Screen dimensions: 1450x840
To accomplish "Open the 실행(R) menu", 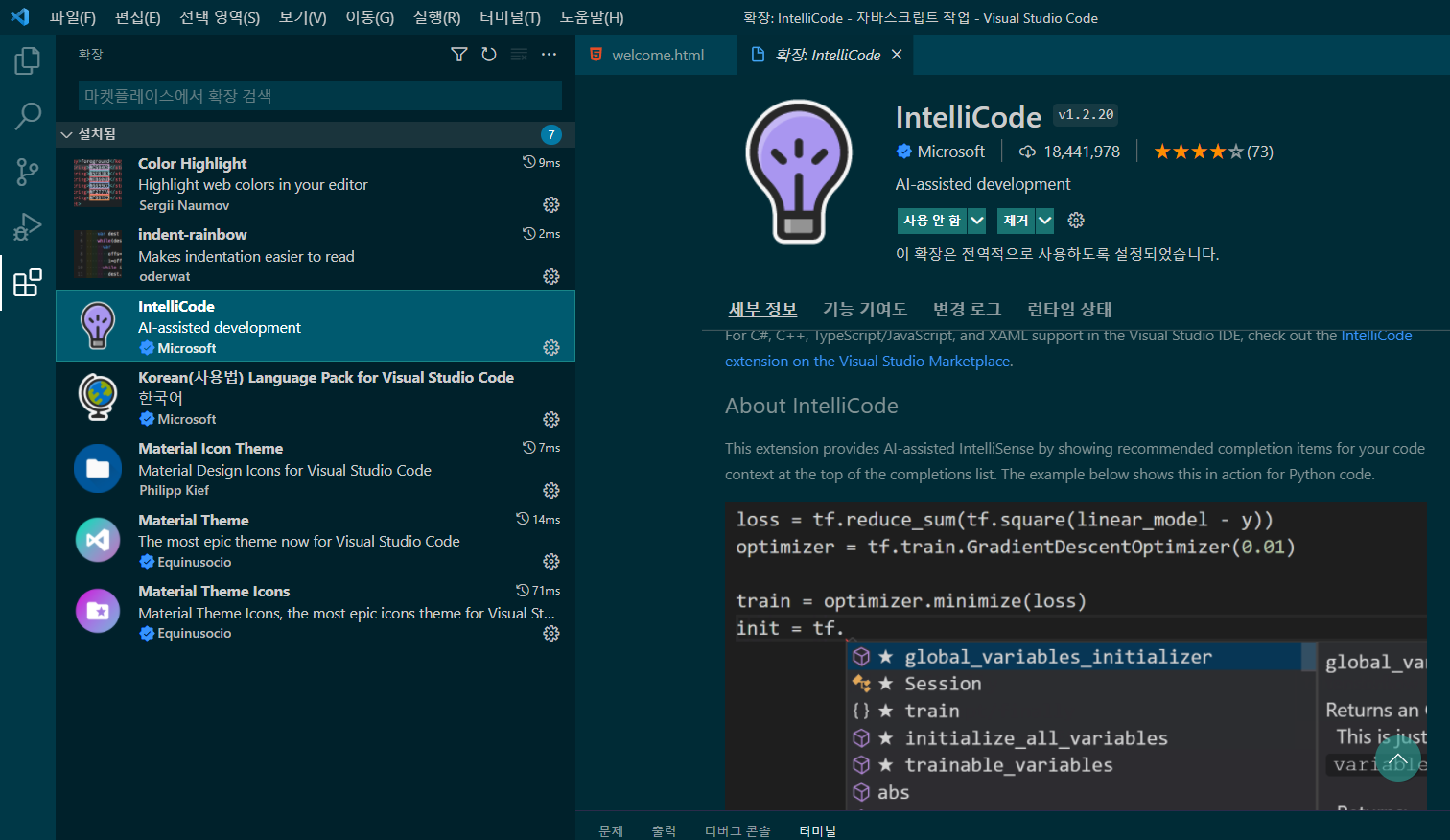I will 437,17.
